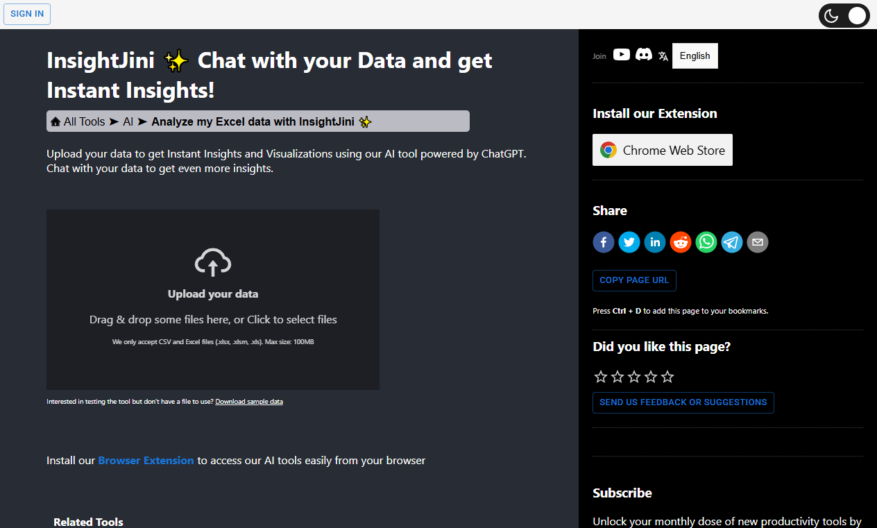Click the 'We only accept CSV' note

(213, 342)
